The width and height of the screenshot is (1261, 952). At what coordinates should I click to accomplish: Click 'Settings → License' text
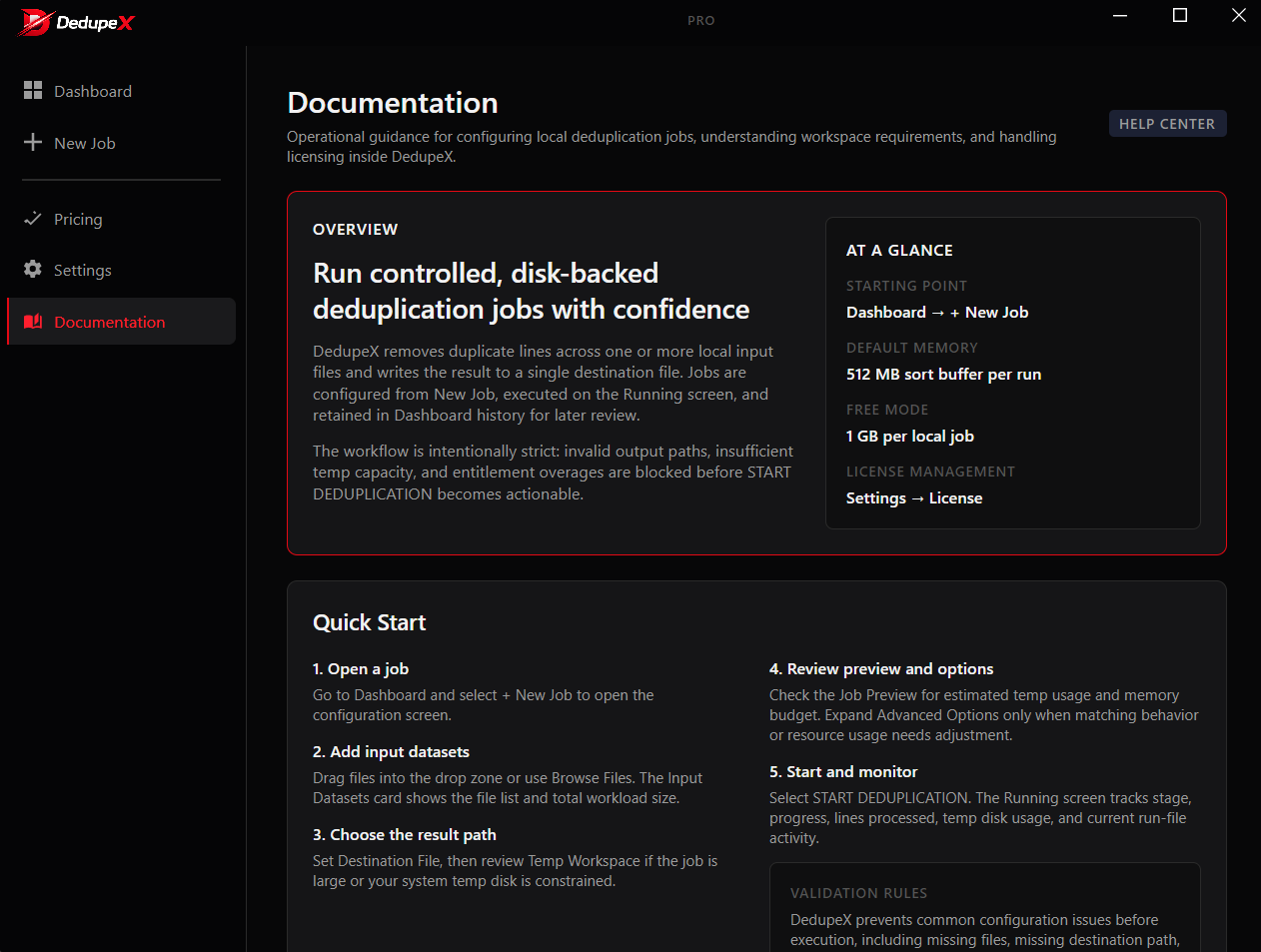tap(914, 498)
